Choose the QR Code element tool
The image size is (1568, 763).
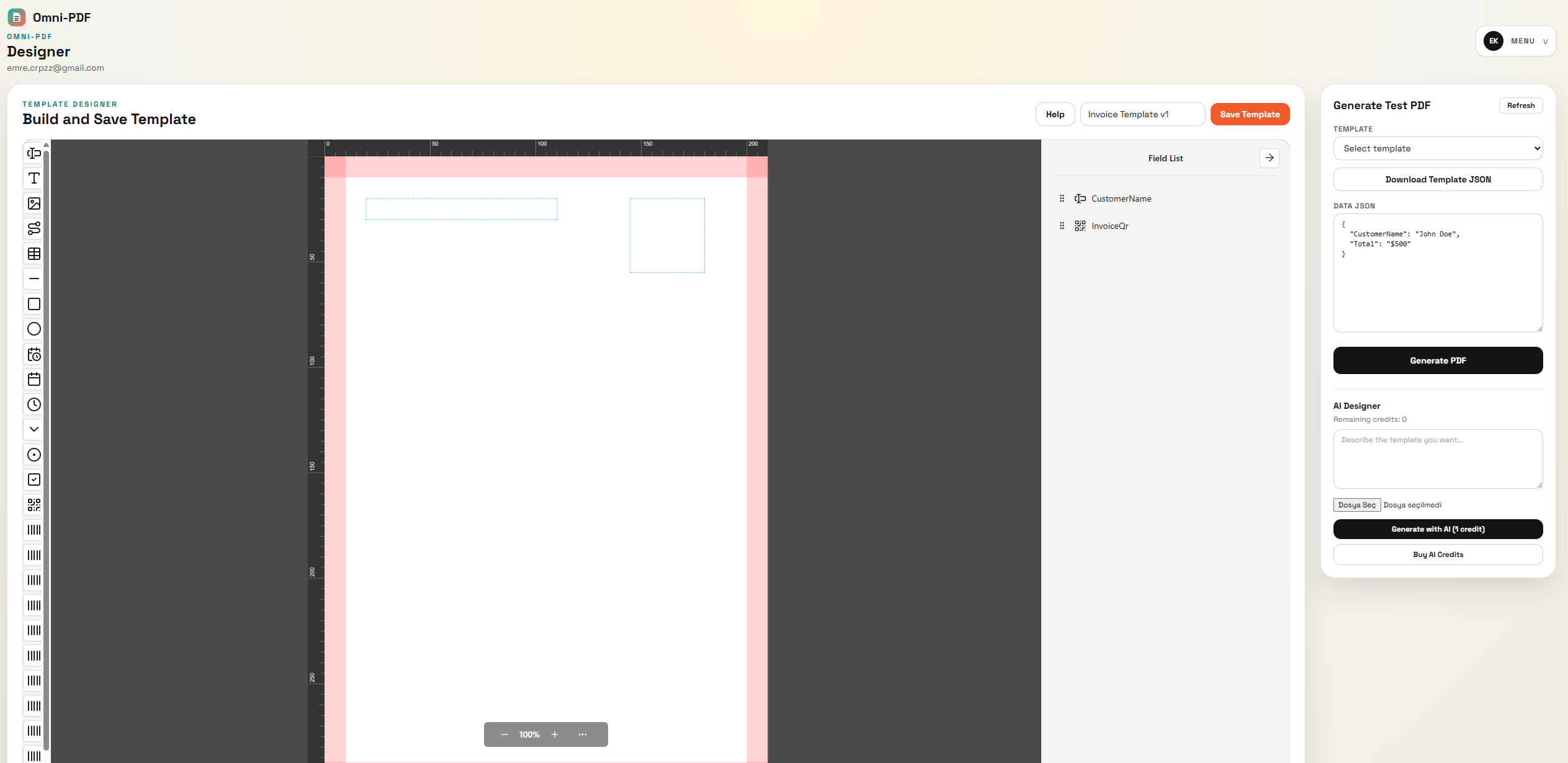click(x=33, y=504)
